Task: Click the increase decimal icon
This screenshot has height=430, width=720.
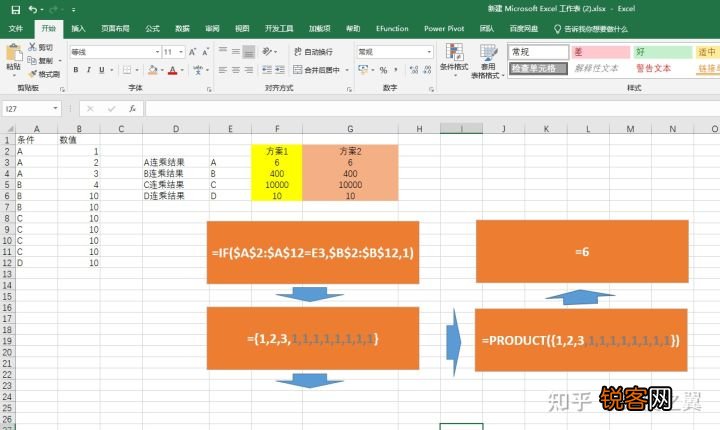Action: pos(414,70)
